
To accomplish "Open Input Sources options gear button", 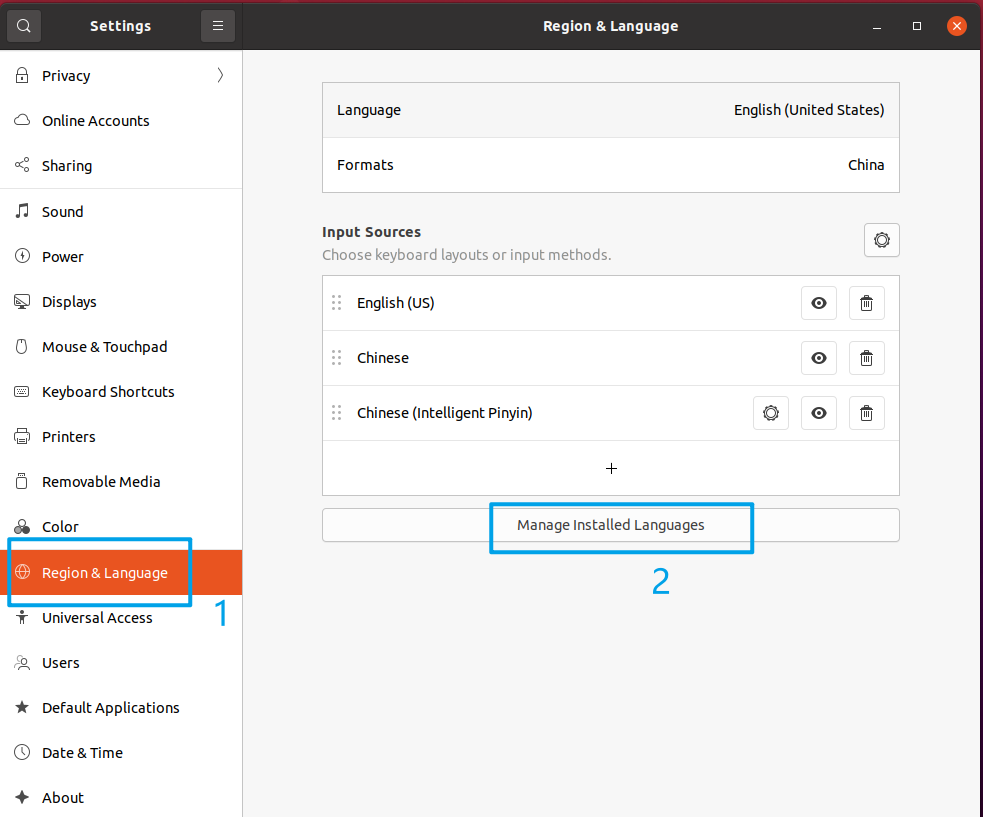I will pyautogui.click(x=881, y=240).
